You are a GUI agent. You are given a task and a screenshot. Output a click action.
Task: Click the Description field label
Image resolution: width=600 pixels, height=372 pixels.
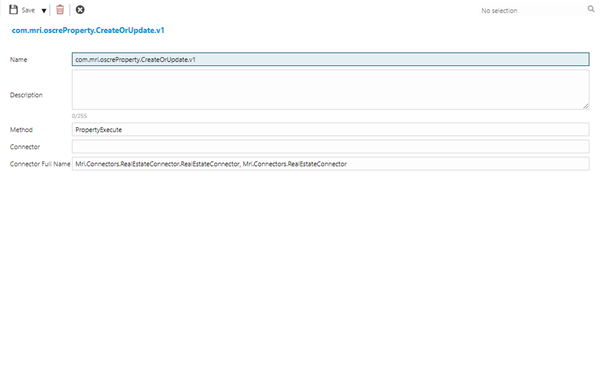26,95
